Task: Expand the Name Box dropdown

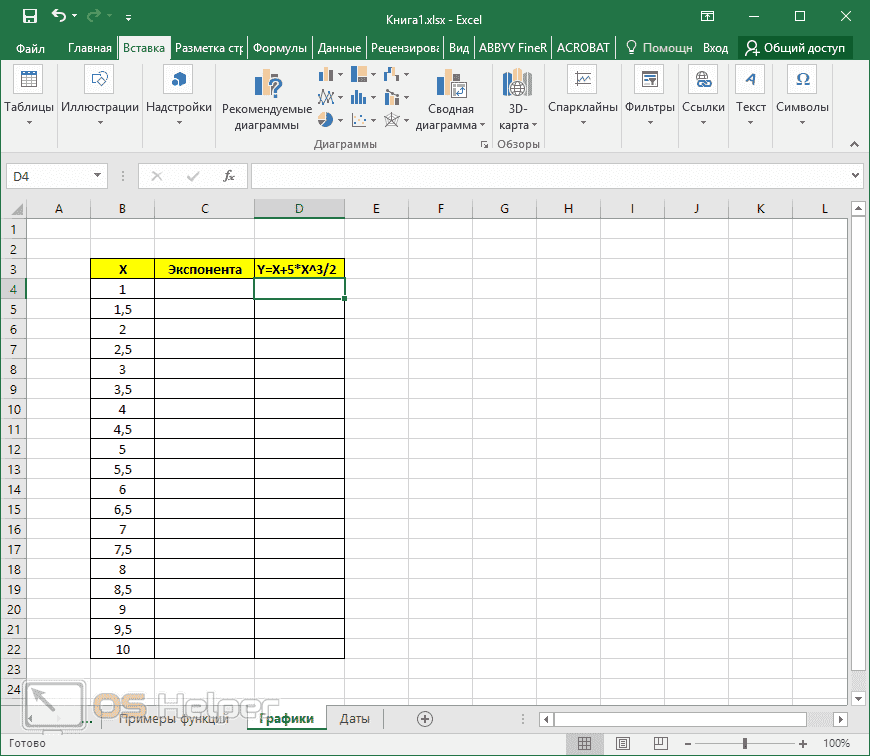Action: click(x=98, y=176)
